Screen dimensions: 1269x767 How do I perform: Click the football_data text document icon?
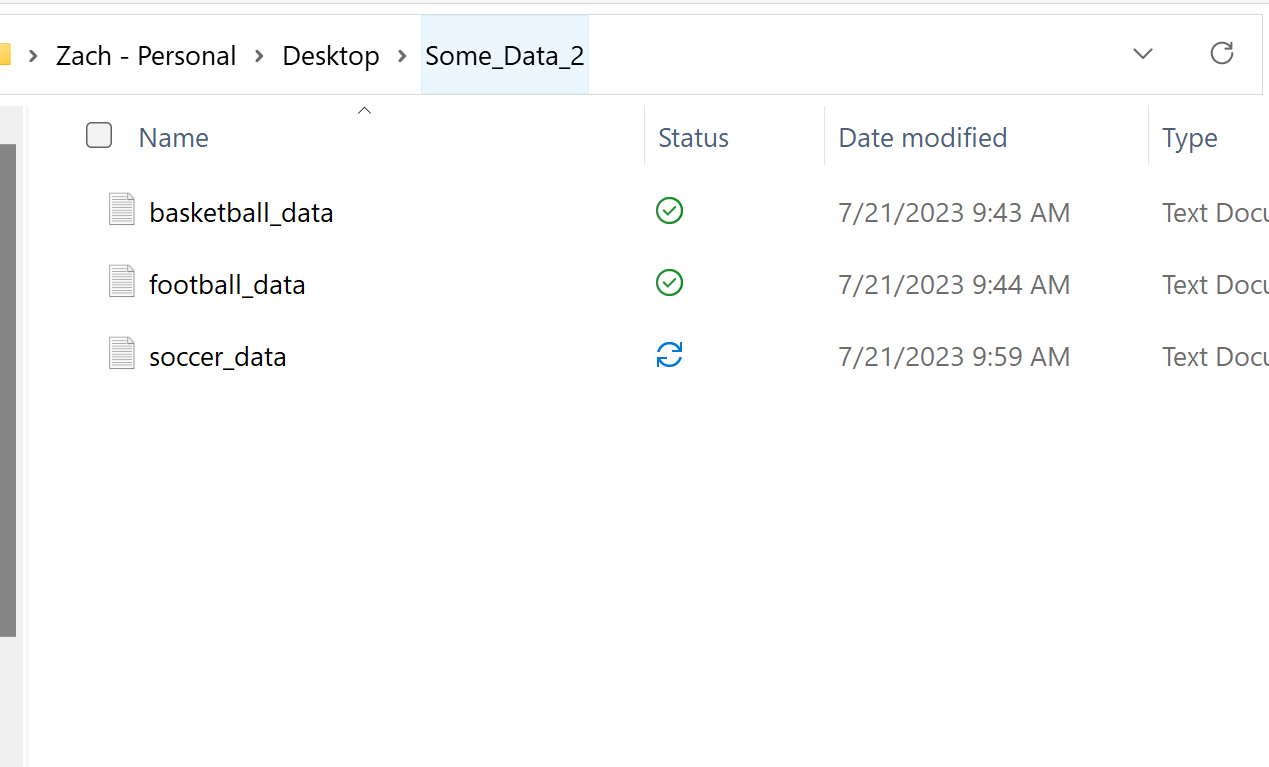coord(121,281)
